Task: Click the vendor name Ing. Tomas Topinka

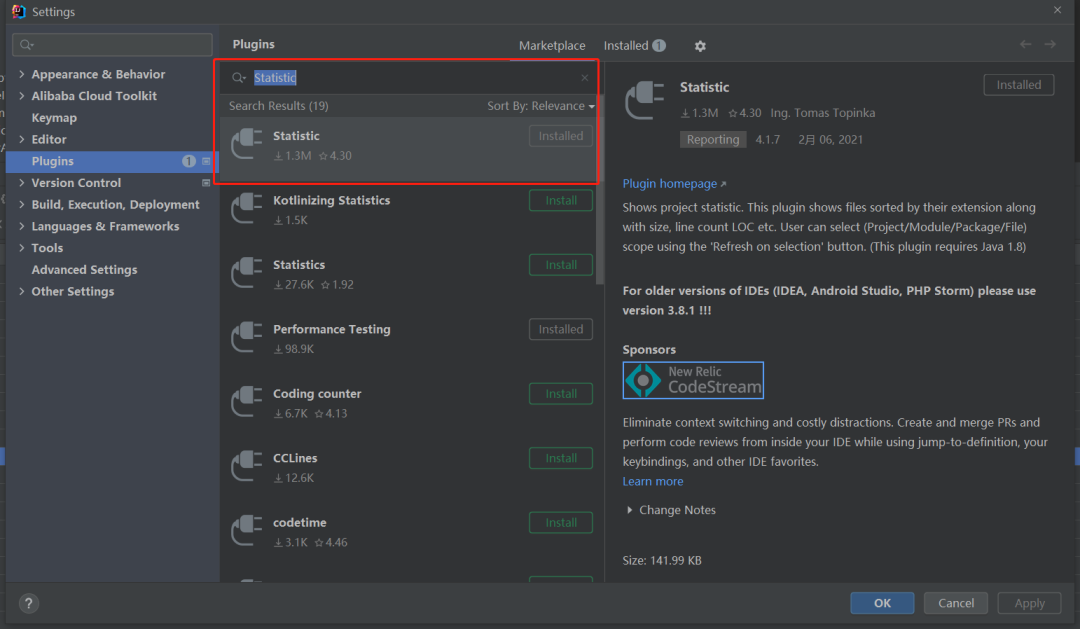Action: point(823,113)
